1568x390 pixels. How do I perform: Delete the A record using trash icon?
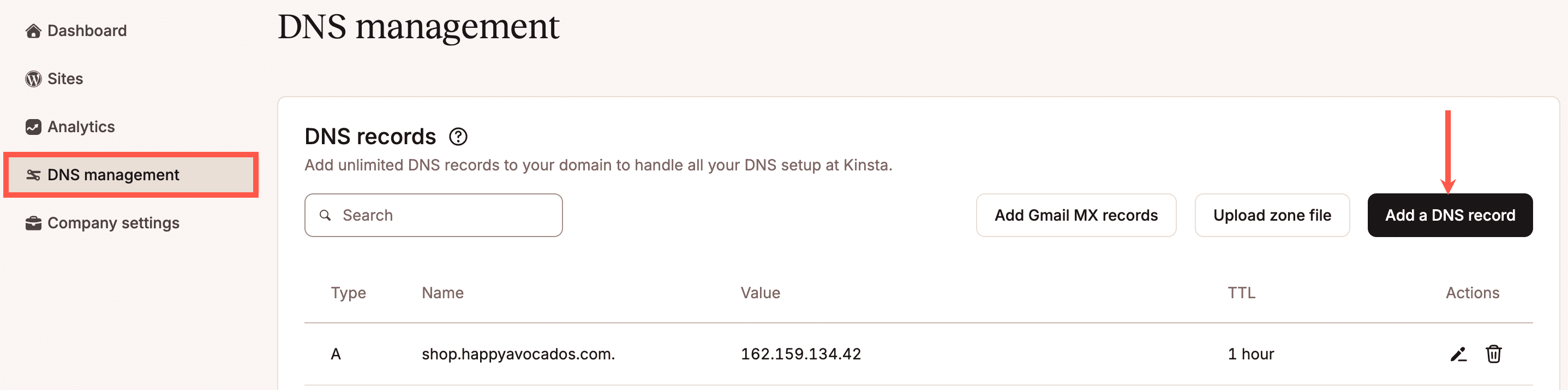pyautogui.click(x=1494, y=353)
